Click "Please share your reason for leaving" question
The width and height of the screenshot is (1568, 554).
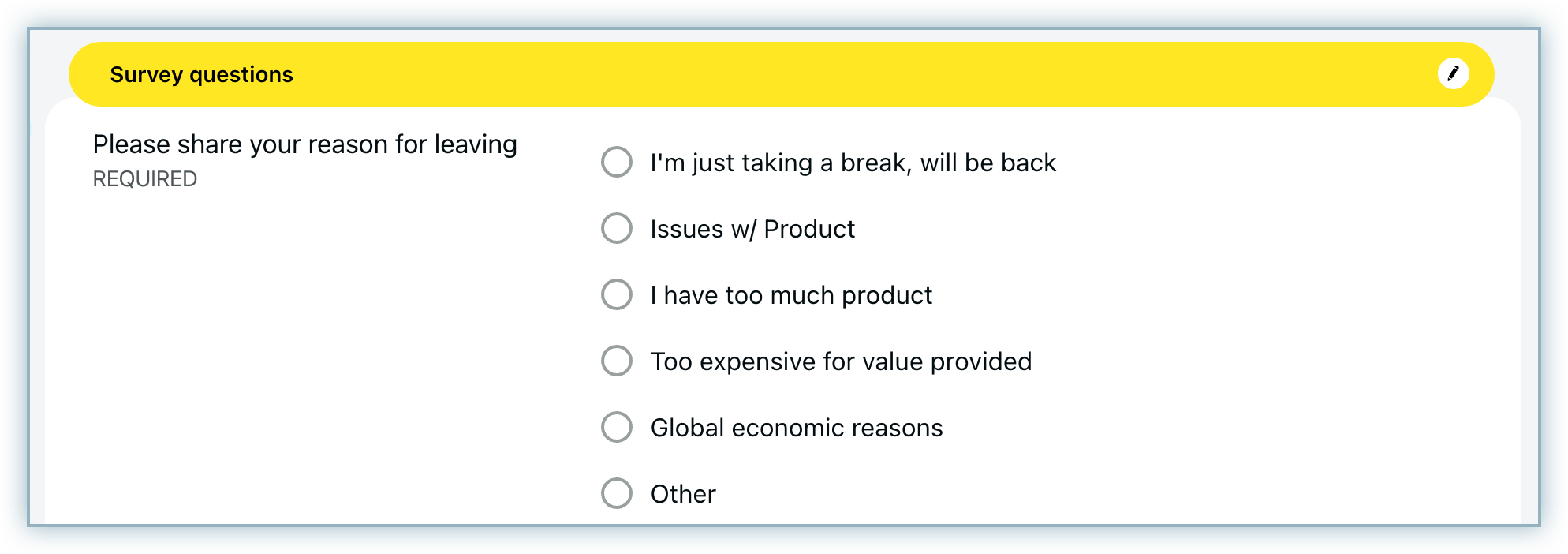click(304, 144)
